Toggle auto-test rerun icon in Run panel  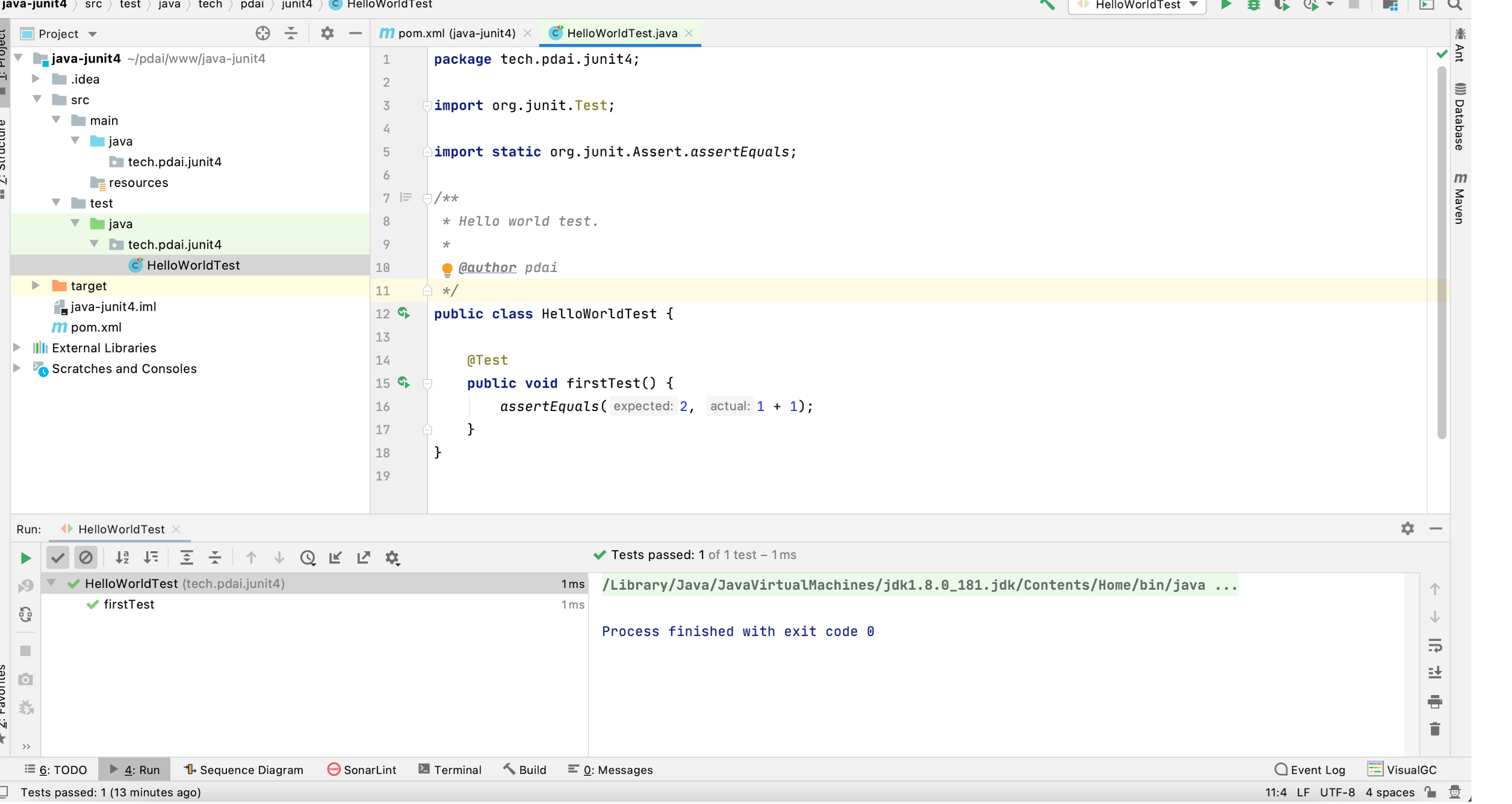[x=25, y=614]
